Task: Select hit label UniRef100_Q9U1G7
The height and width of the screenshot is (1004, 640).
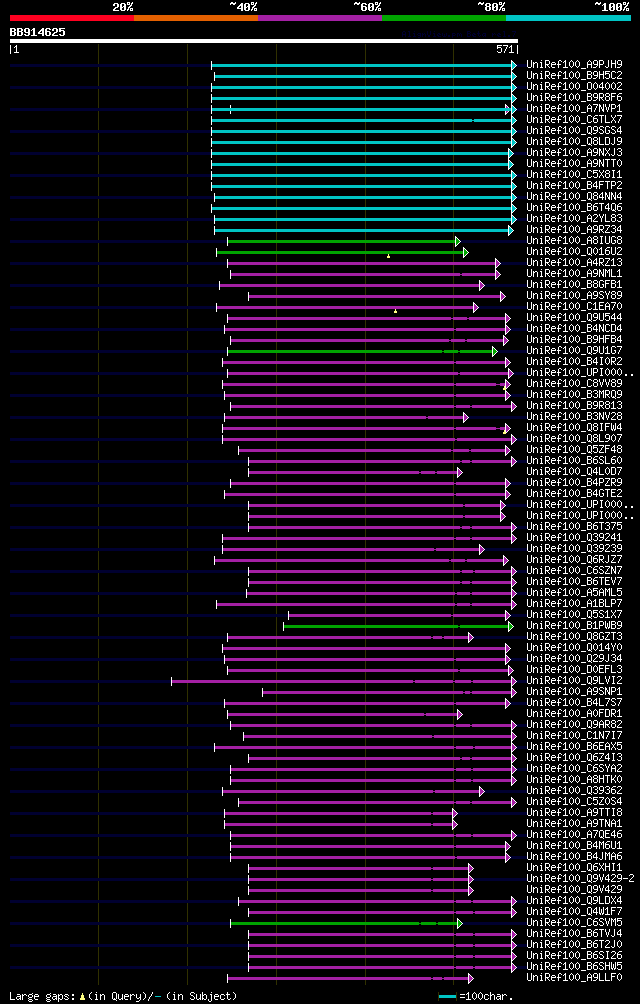Action: 574,351
